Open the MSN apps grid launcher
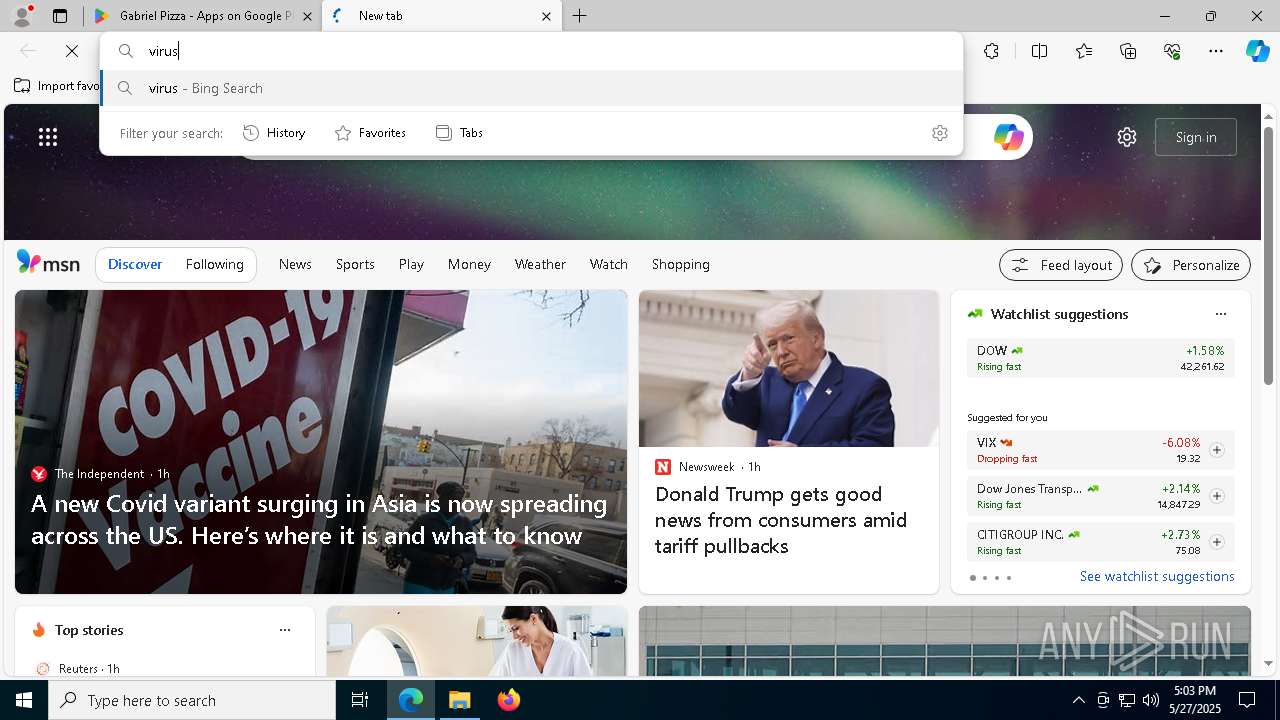 pos(48,137)
